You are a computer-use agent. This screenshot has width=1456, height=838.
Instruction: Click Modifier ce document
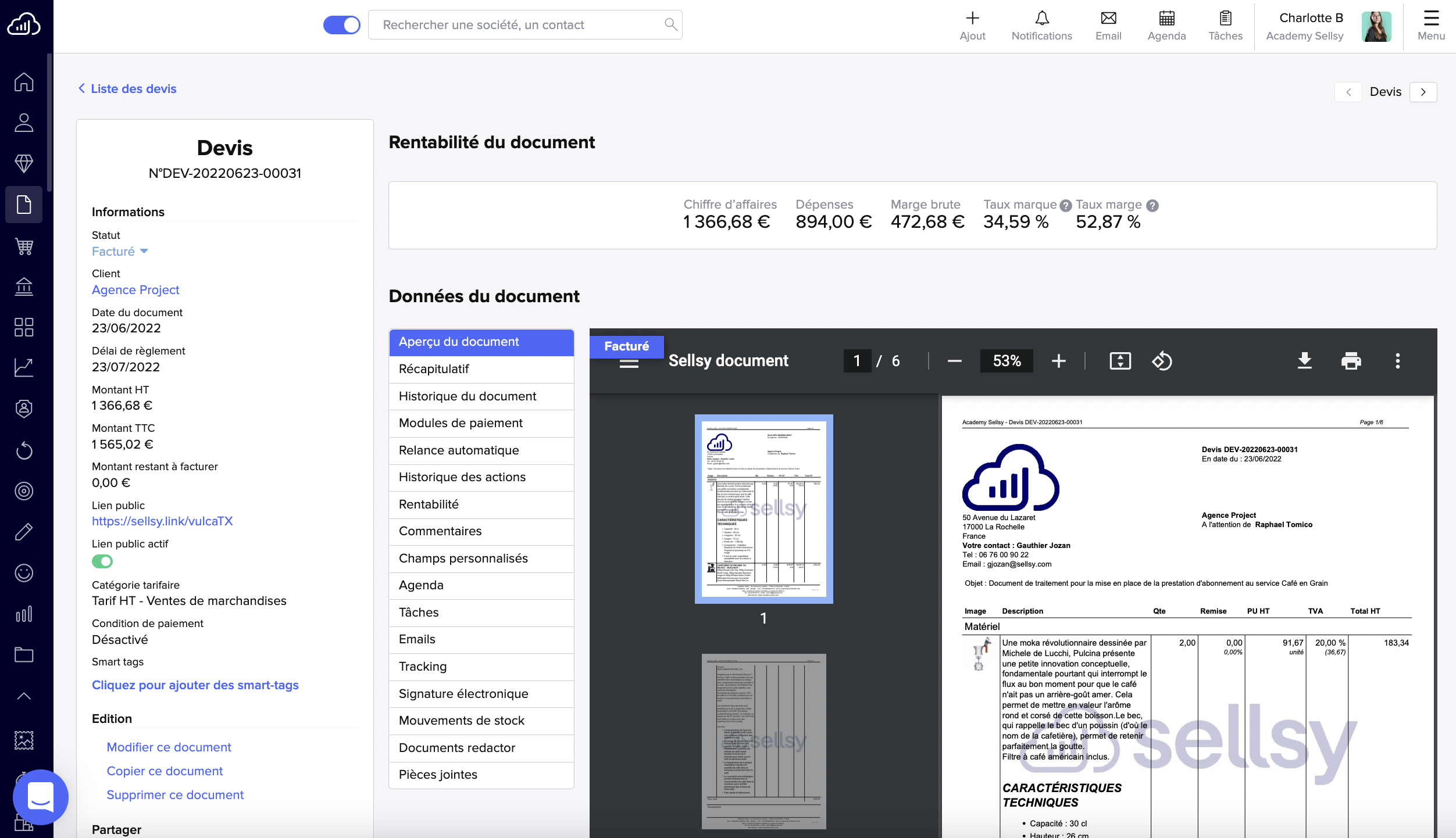(x=169, y=747)
